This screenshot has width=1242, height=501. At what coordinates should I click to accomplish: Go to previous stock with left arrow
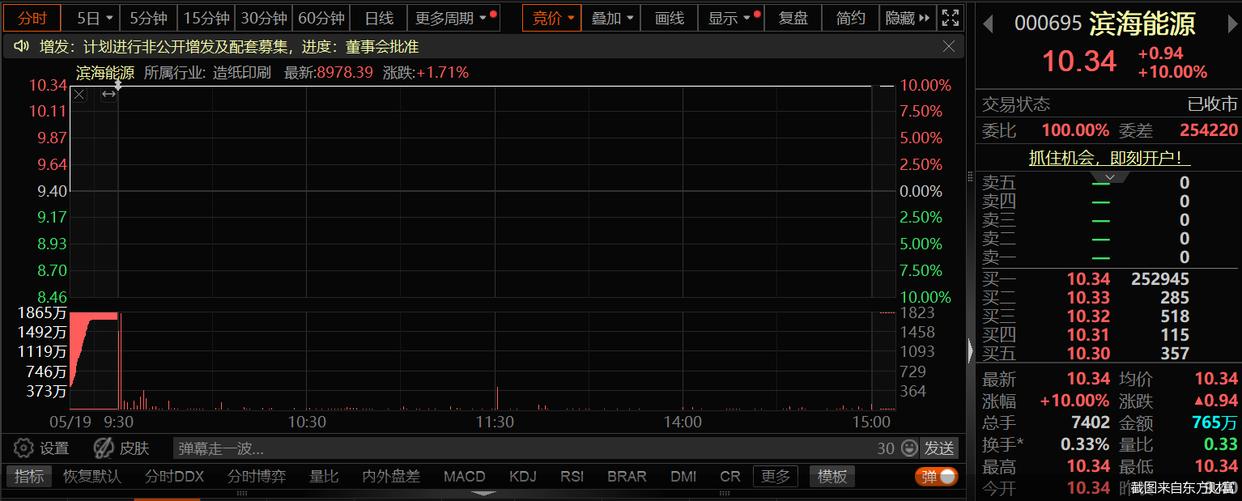click(x=989, y=22)
